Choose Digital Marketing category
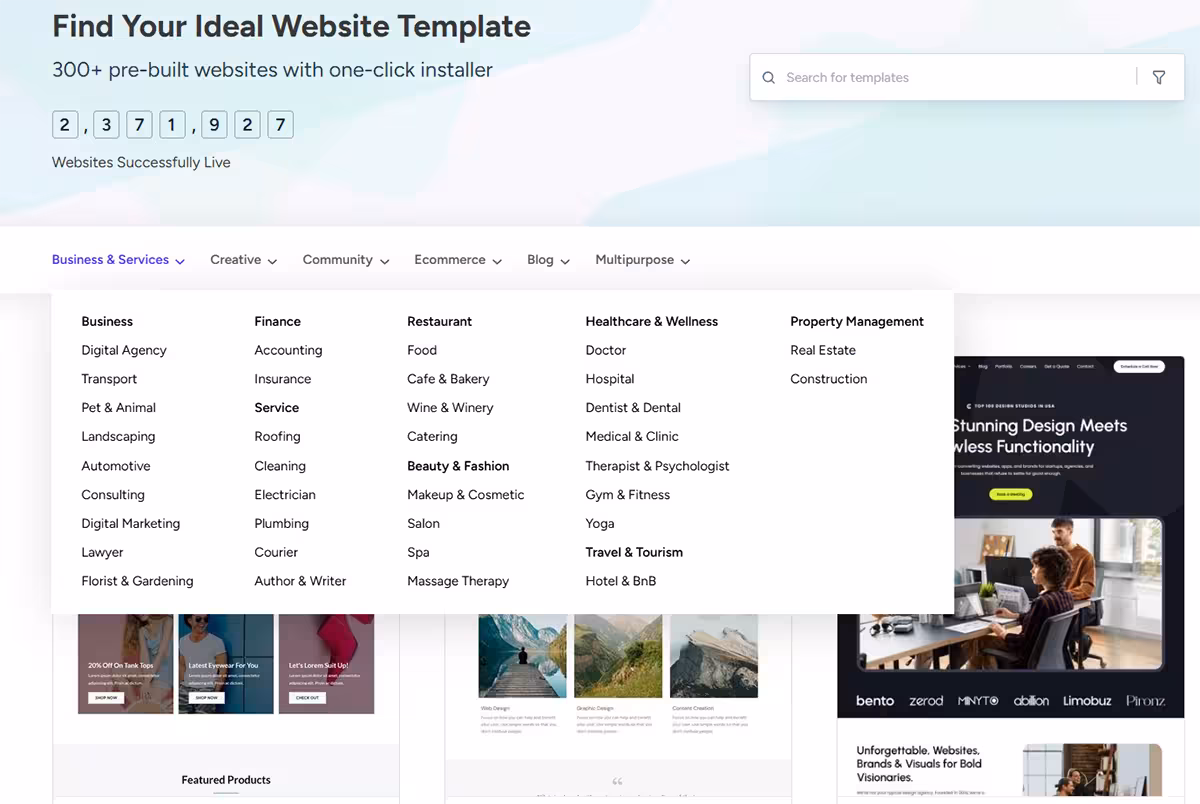 (x=131, y=524)
